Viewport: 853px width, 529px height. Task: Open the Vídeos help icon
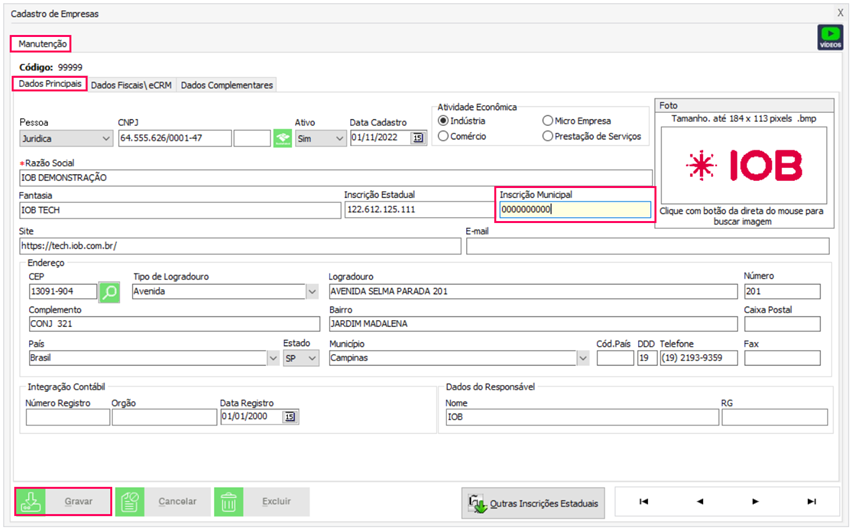coord(830,37)
